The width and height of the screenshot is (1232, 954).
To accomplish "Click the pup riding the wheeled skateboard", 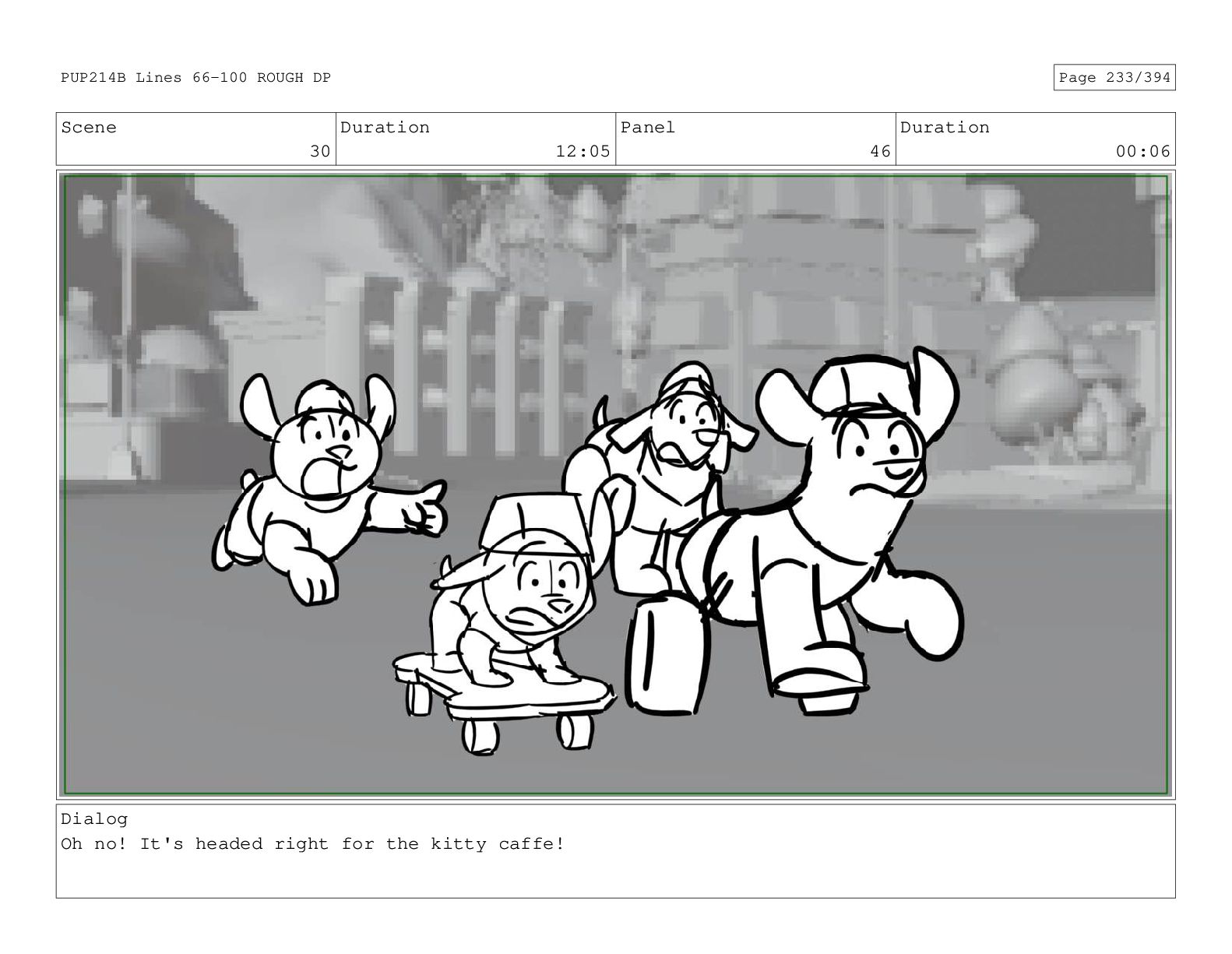I will (x=506, y=623).
